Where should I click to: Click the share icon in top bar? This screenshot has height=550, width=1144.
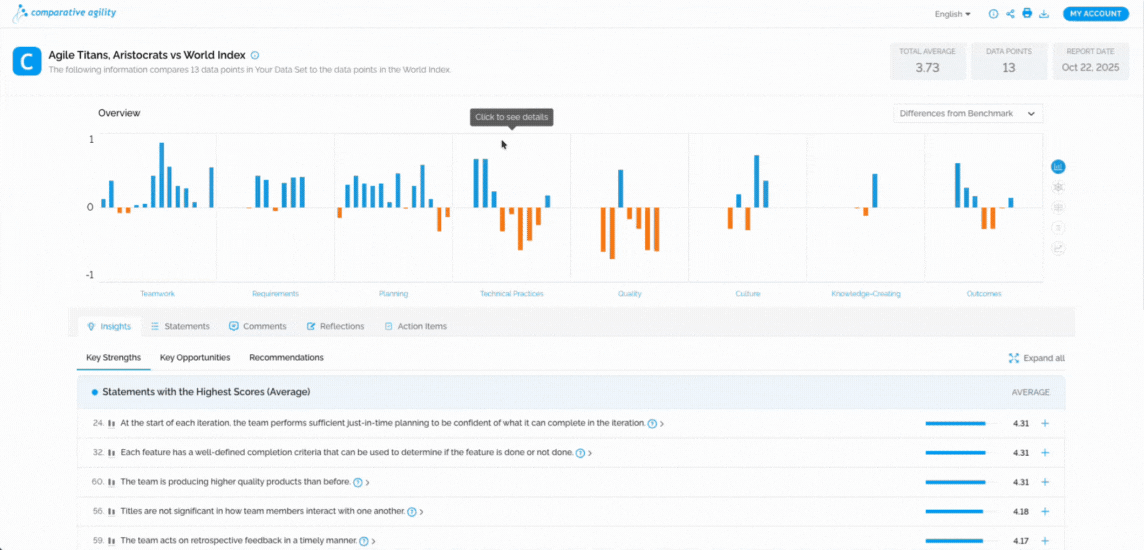click(x=1010, y=14)
